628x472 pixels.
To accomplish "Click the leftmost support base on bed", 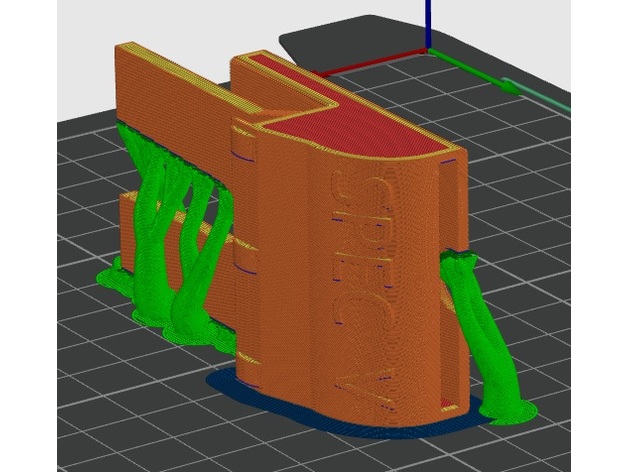I will (x=112, y=273).
